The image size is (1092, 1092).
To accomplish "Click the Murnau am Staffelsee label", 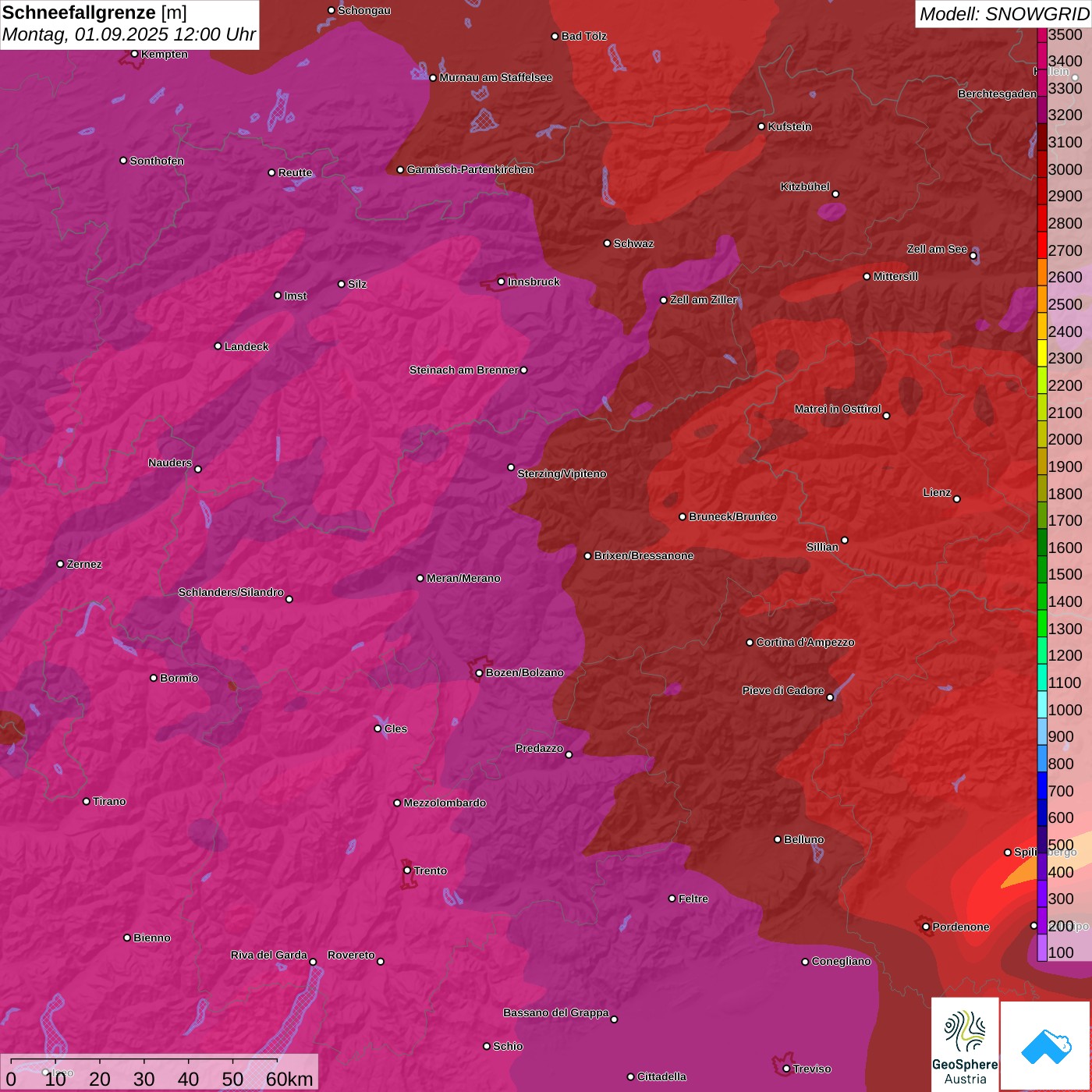I will pos(496,77).
